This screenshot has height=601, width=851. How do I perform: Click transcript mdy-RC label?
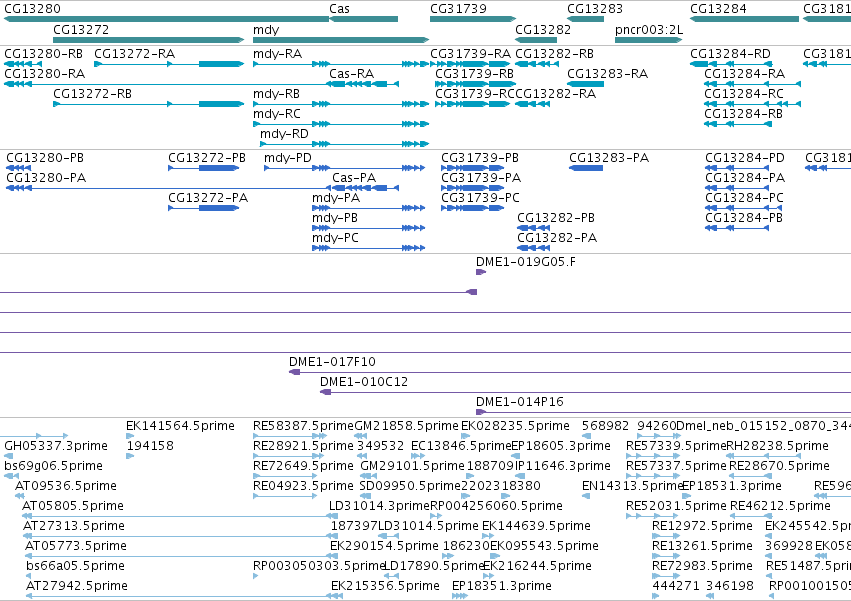point(277,114)
